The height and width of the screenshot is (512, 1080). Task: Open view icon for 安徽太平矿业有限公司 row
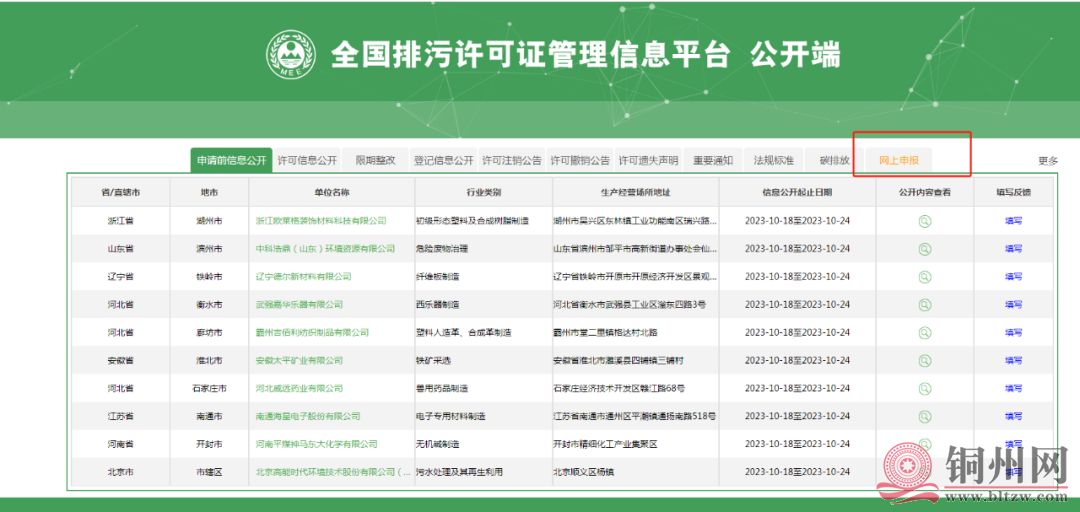924,360
